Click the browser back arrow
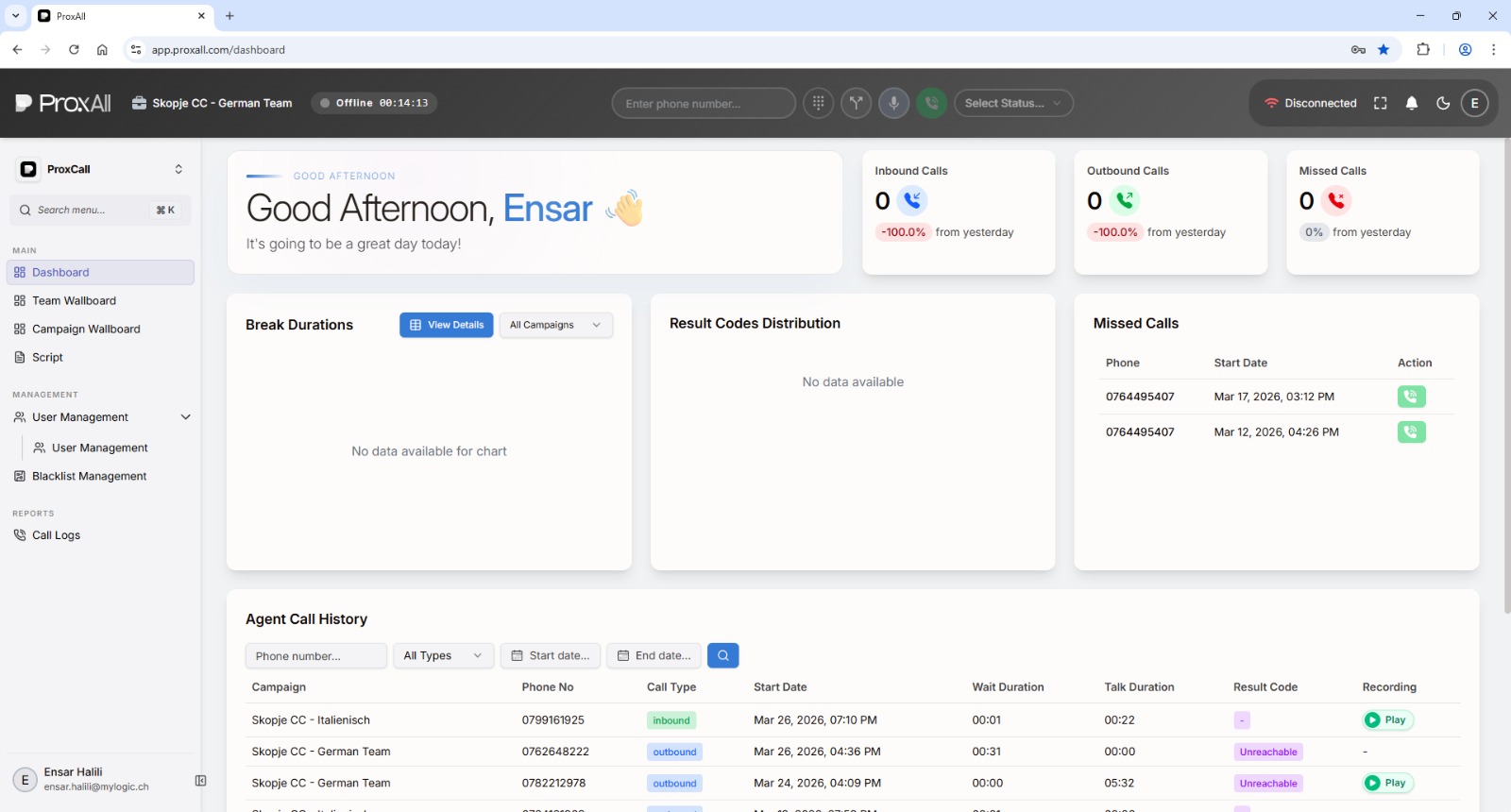 17,49
